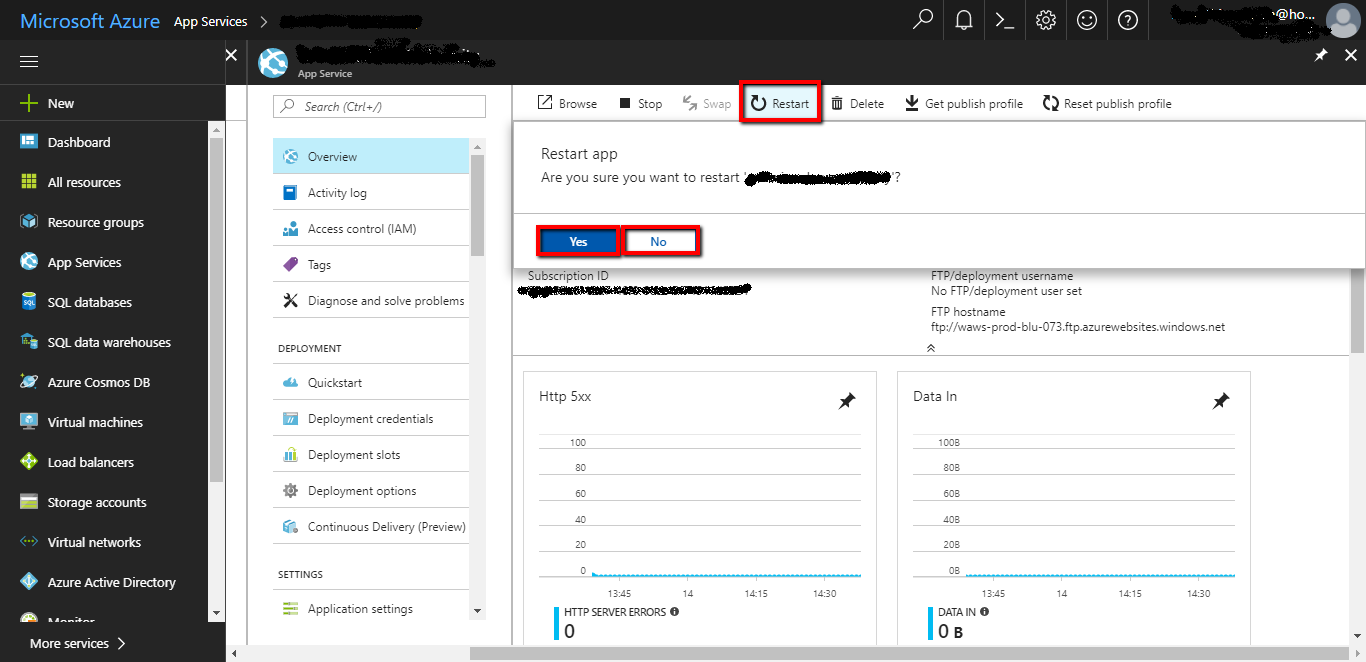Click the hamburger menu to collapse the sidebar
Image resolution: width=1366 pixels, height=662 pixels.
[x=28, y=61]
